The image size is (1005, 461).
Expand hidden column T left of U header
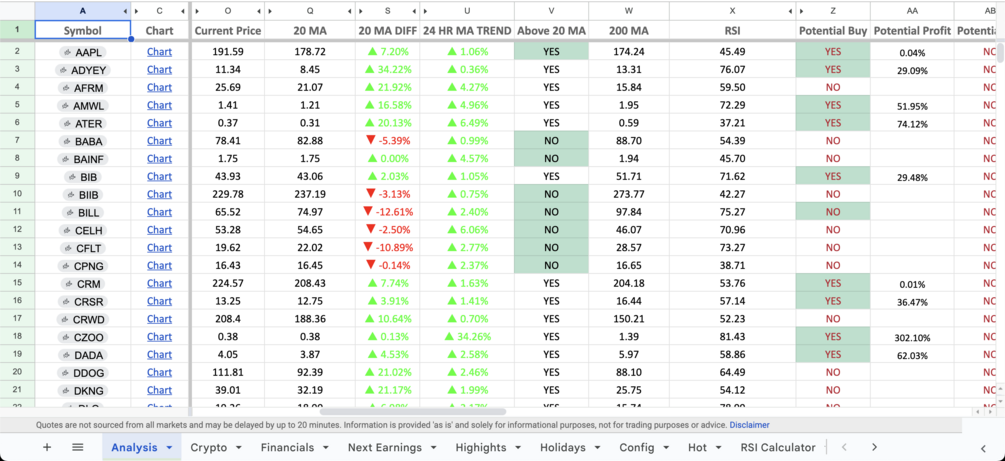coord(426,11)
